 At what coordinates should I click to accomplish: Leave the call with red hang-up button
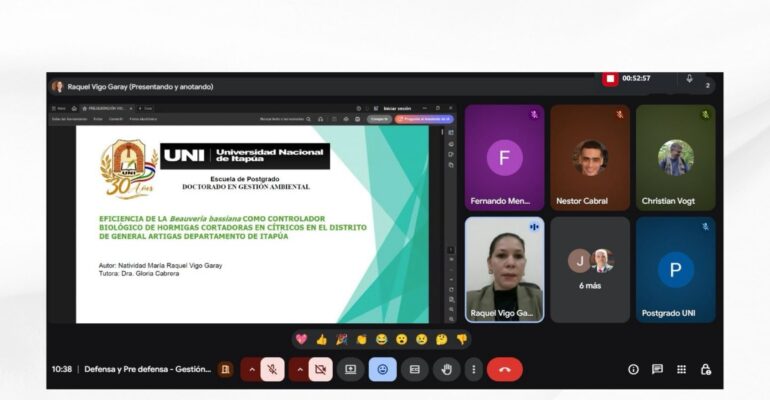tap(505, 370)
